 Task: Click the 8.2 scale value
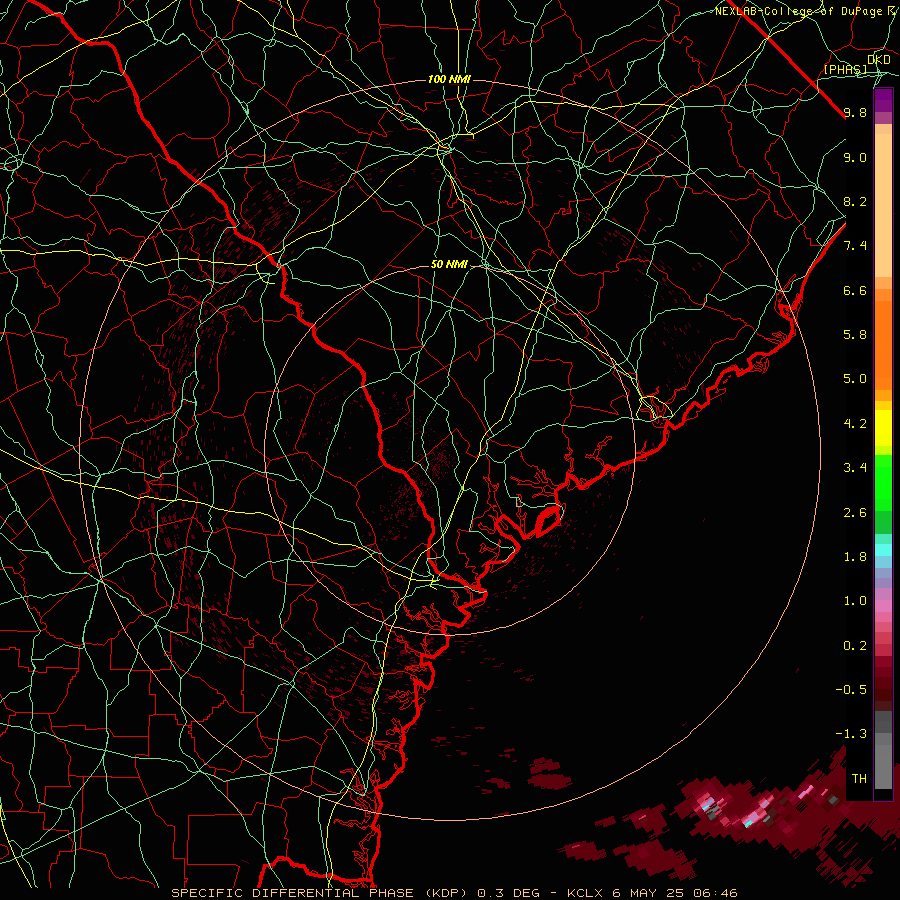click(855, 202)
